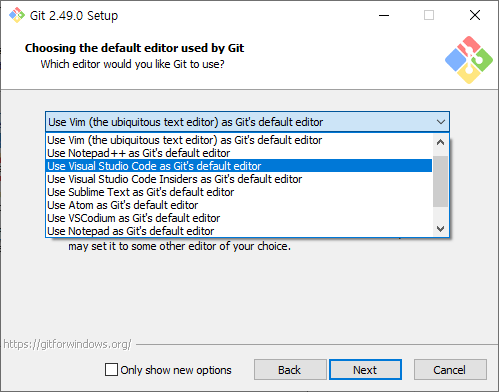Choose Sublime Text as Git's default editor

click(x=239, y=192)
